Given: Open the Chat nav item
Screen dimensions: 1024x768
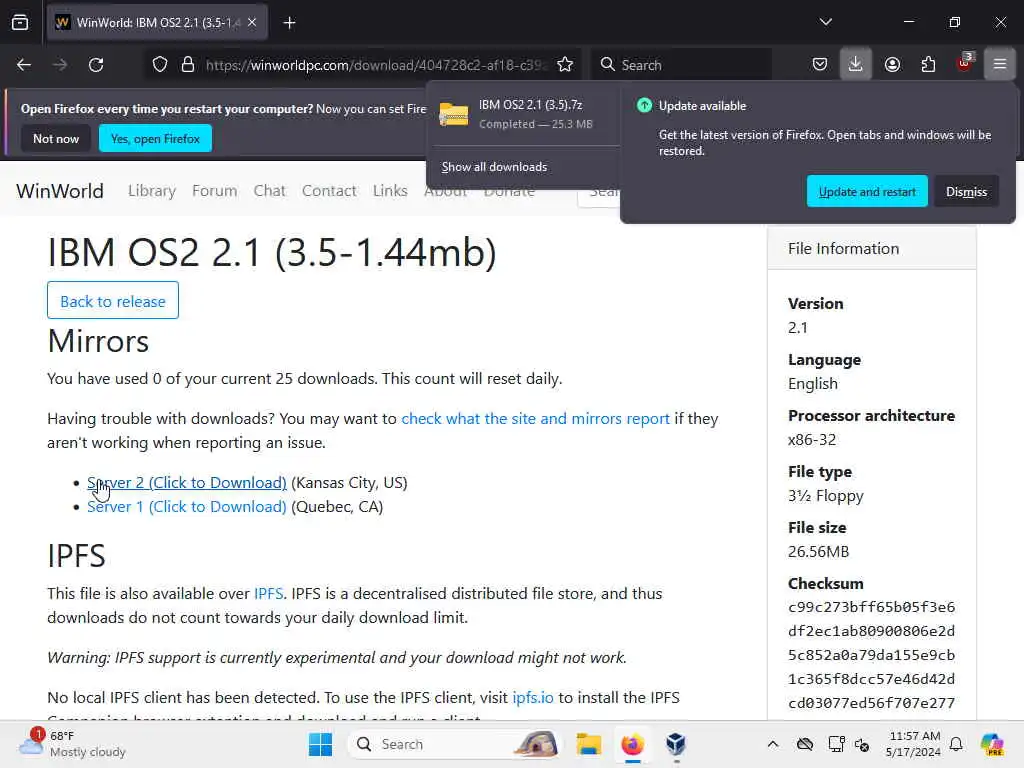Looking at the screenshot, I should [x=270, y=191].
